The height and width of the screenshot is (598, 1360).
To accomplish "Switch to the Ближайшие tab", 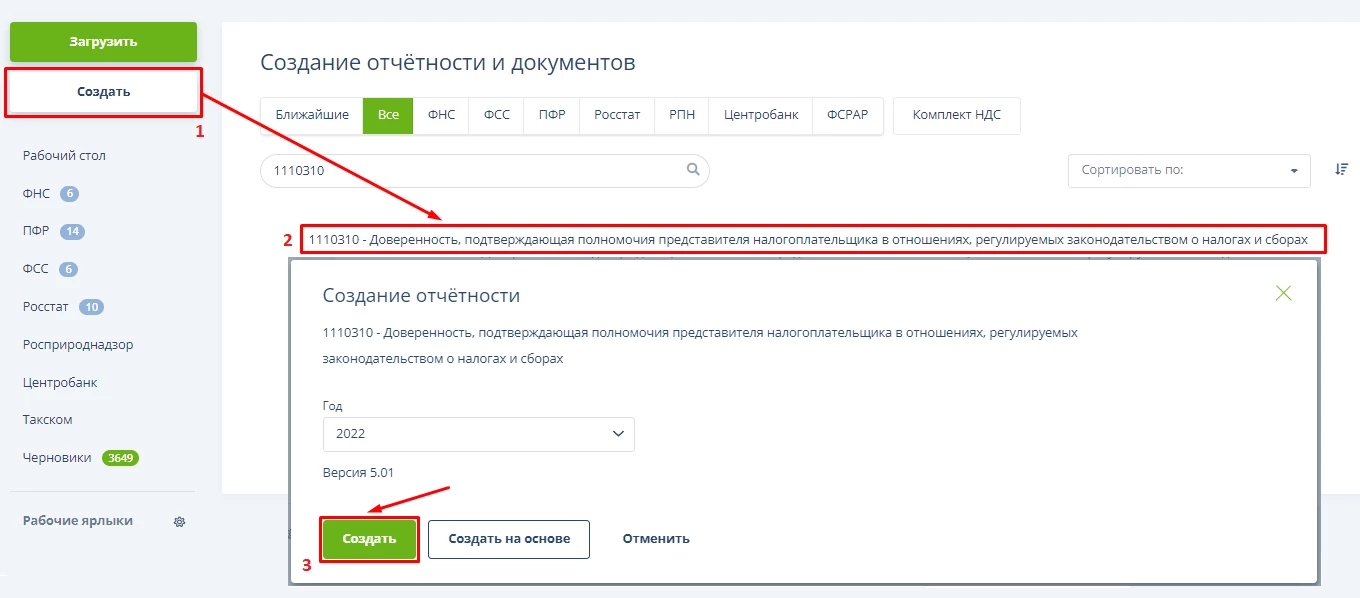I will tap(312, 115).
